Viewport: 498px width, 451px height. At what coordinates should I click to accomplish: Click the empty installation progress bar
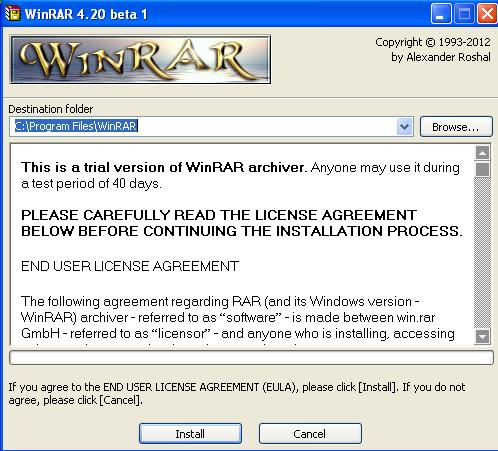[x=251, y=358]
